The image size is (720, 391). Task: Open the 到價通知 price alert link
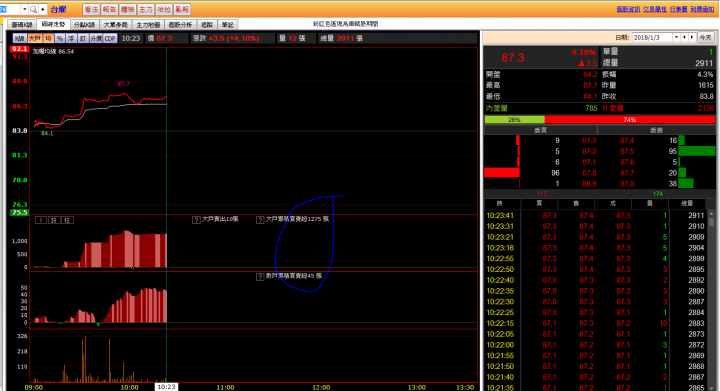pyautogui.click(x=702, y=9)
